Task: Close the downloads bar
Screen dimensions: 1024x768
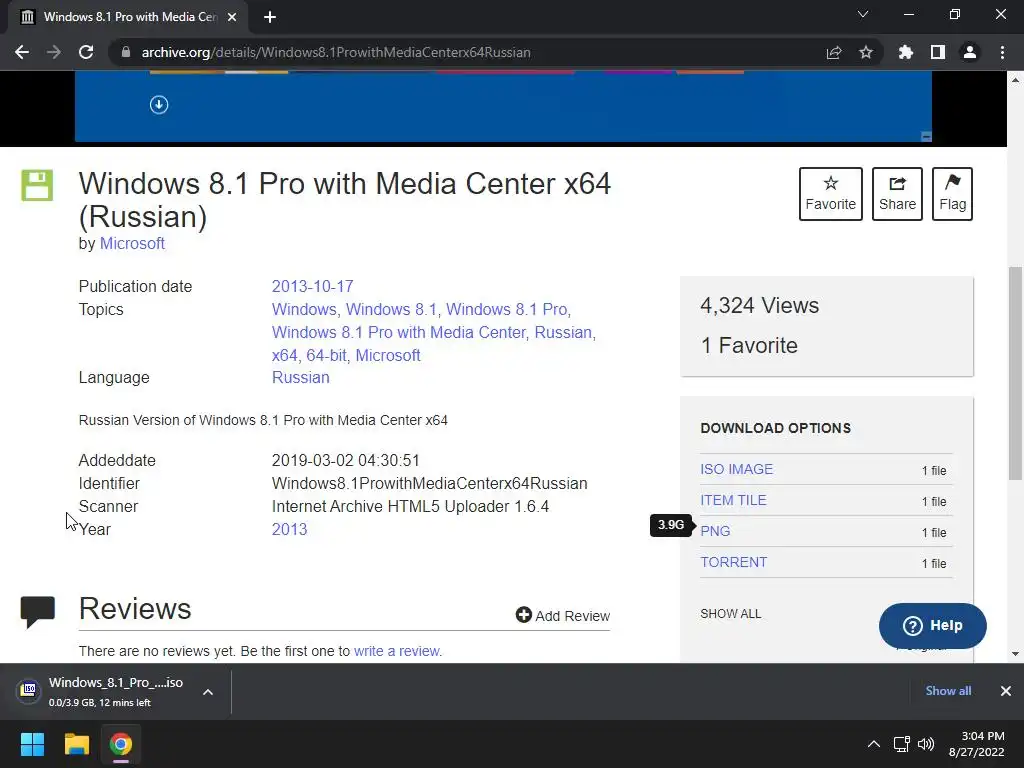Action: (1006, 691)
